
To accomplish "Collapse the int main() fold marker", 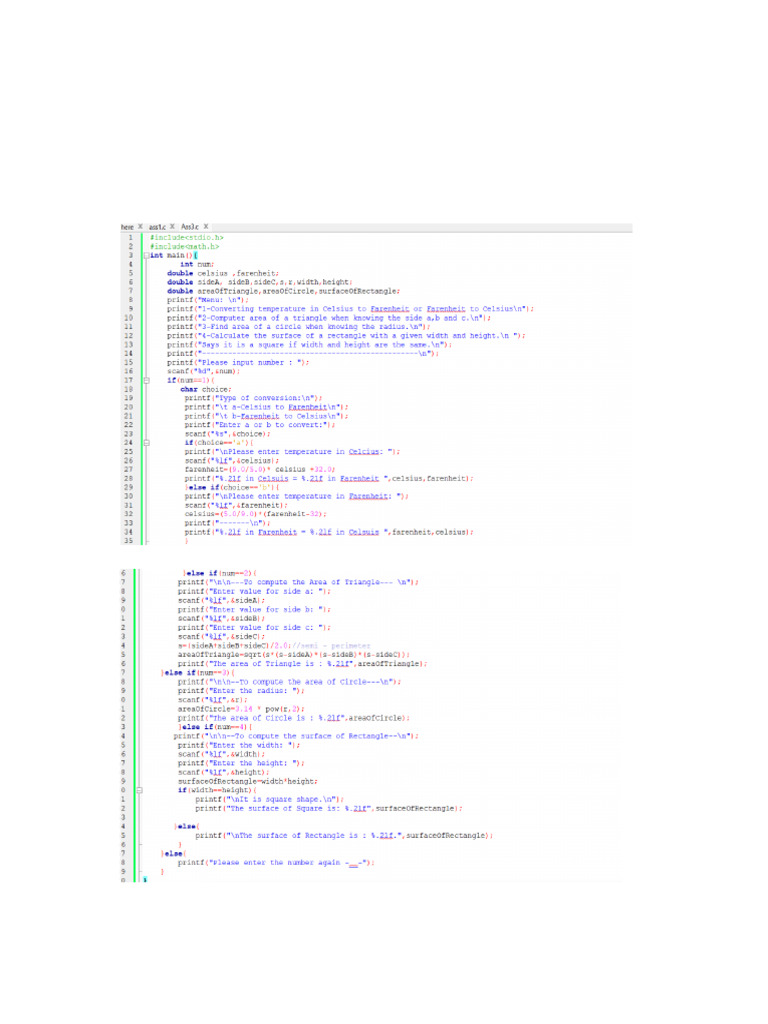I will tap(146, 255).
